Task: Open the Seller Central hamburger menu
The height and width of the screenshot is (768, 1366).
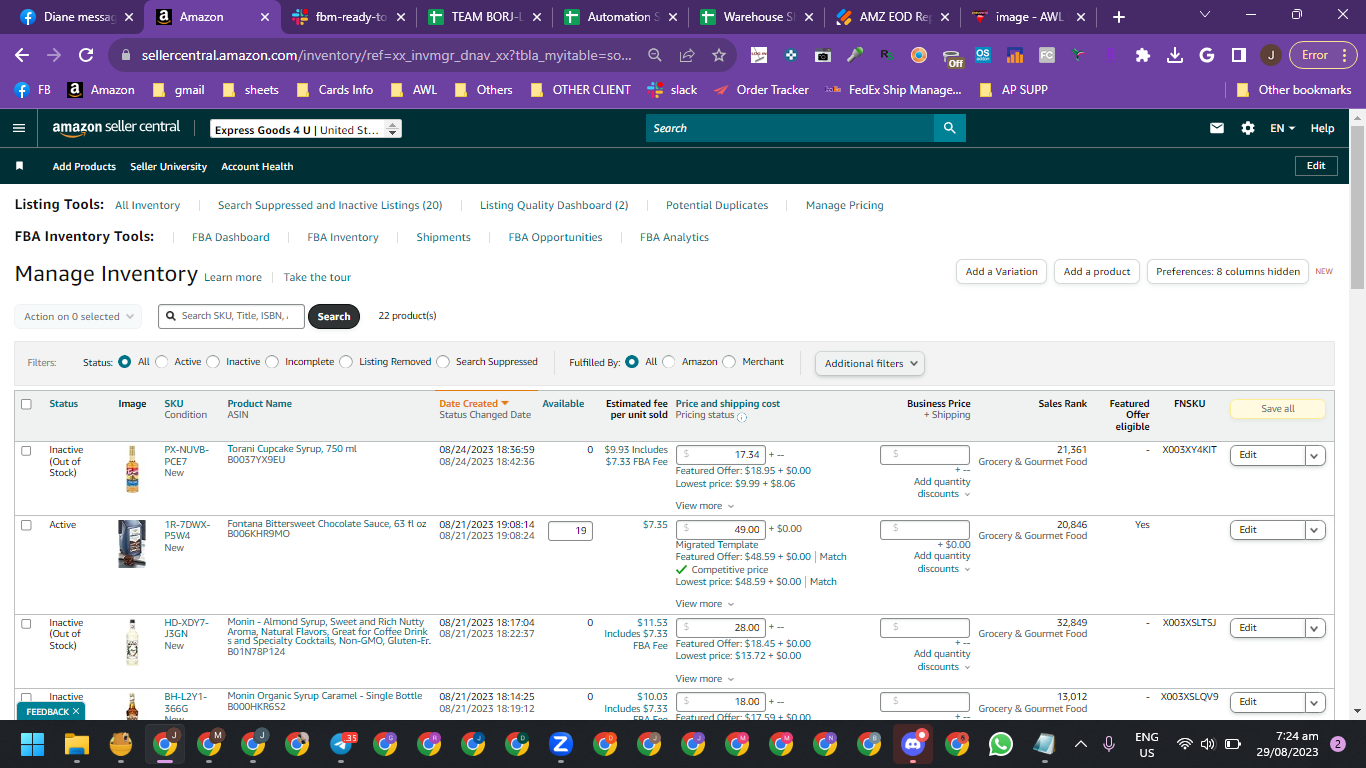Action: click(18, 128)
